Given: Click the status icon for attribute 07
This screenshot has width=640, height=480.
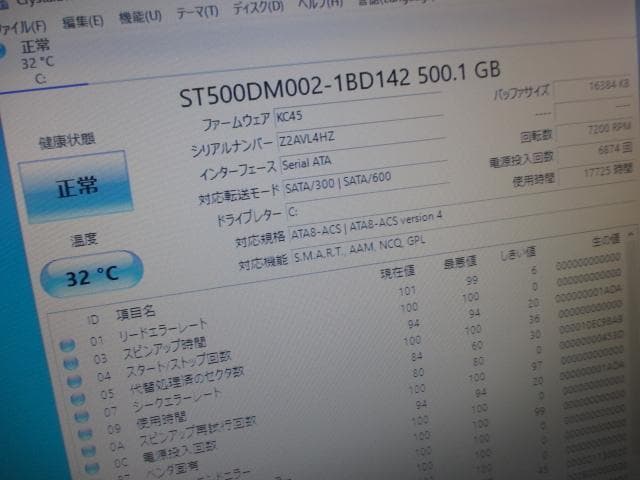Looking at the screenshot, I should click(81, 416).
